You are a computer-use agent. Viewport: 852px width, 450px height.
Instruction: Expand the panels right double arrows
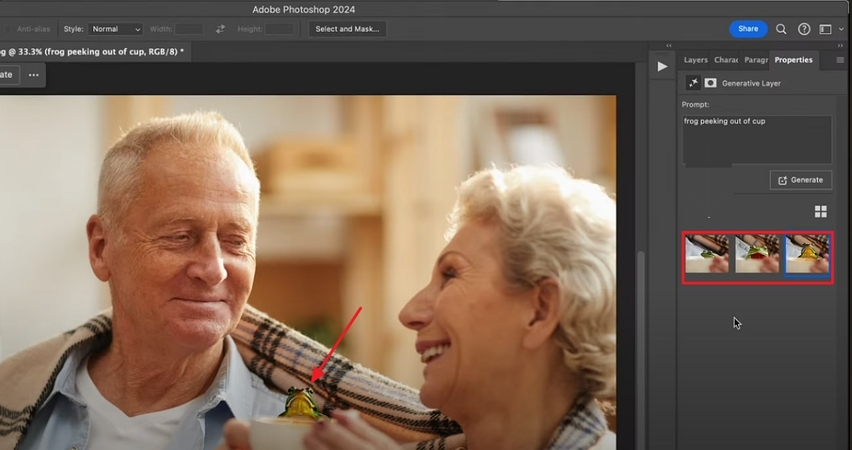841,46
